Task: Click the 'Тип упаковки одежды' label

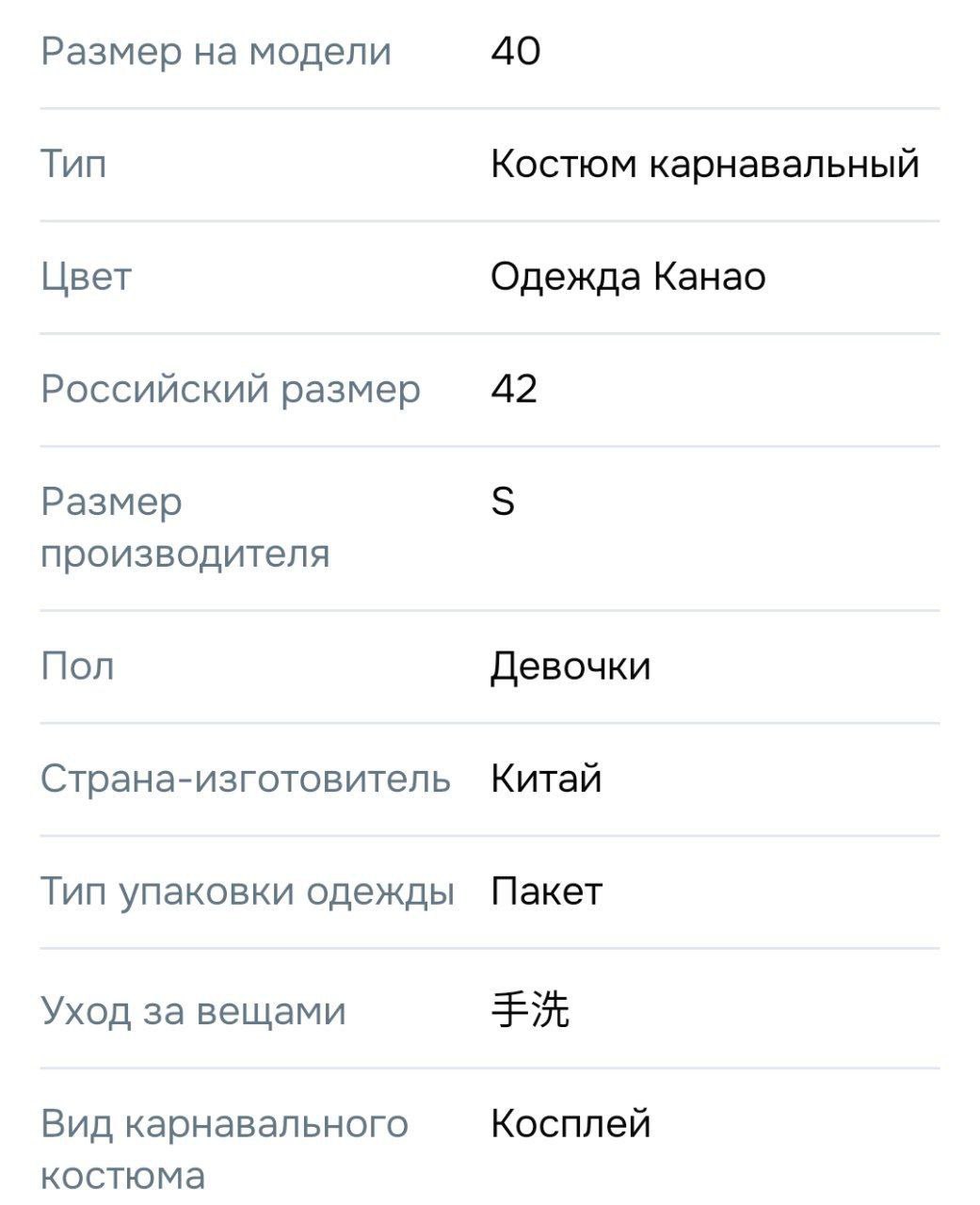Action: click(x=248, y=892)
